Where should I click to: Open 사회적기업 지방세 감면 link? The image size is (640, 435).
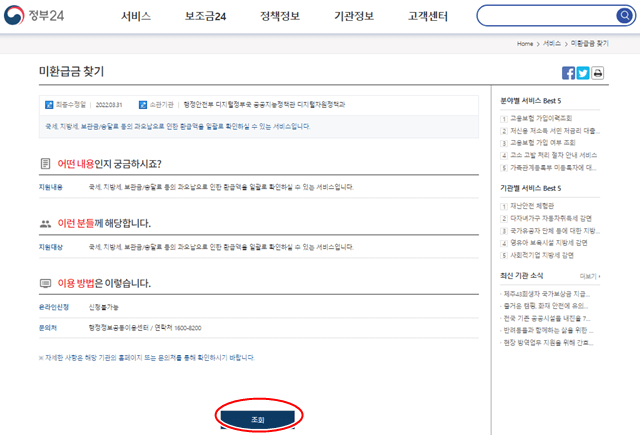(542, 255)
